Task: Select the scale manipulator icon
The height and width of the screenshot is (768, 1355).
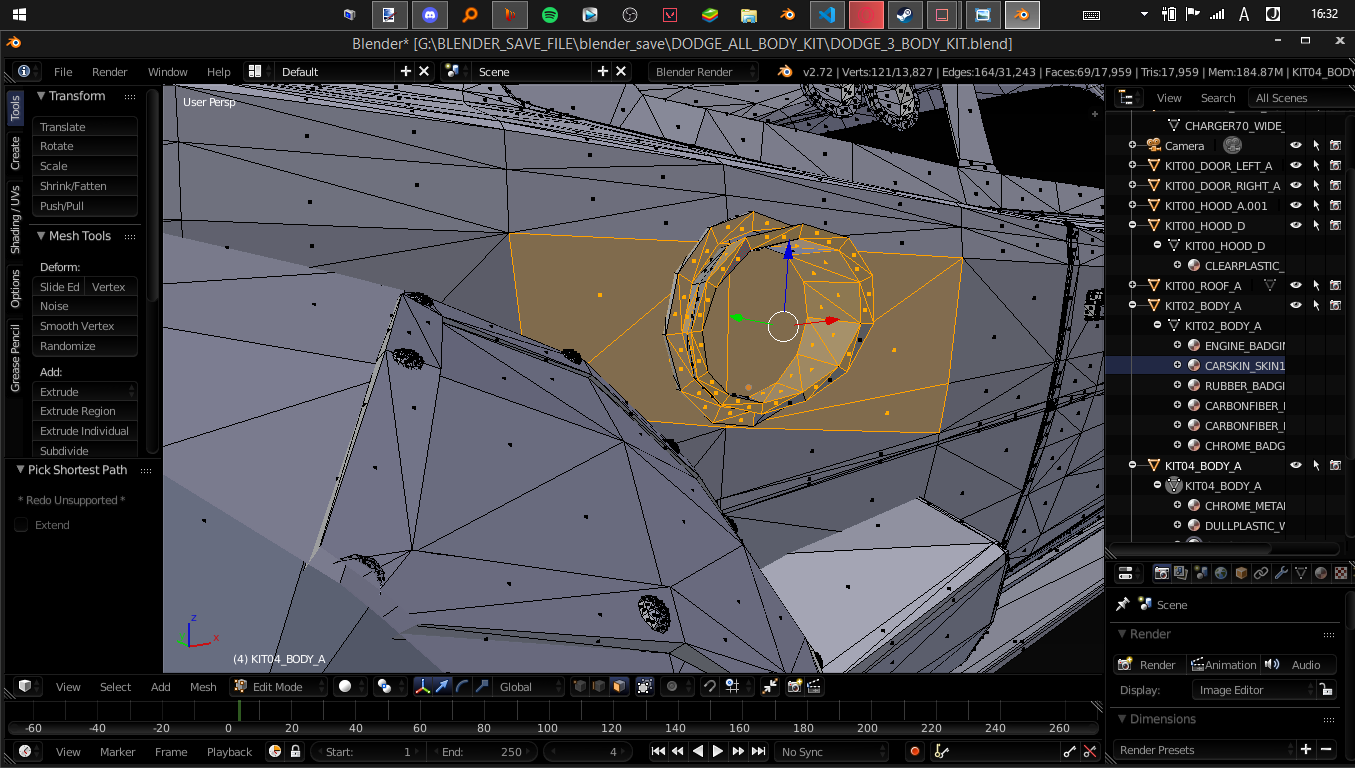Action: click(481, 687)
